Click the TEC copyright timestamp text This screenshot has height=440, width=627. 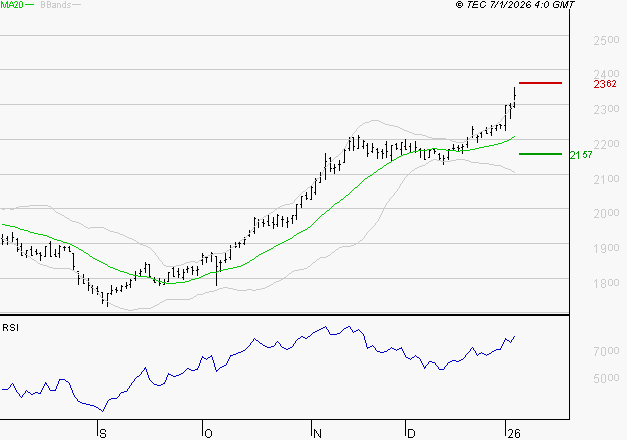click(x=515, y=5)
